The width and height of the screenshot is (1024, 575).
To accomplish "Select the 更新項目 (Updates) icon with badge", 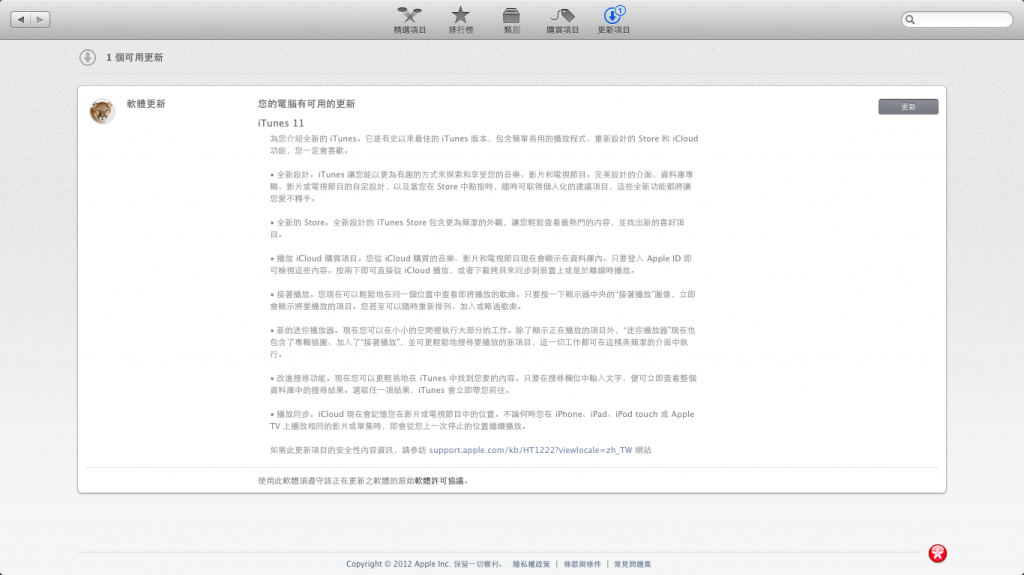I will click(x=613, y=16).
